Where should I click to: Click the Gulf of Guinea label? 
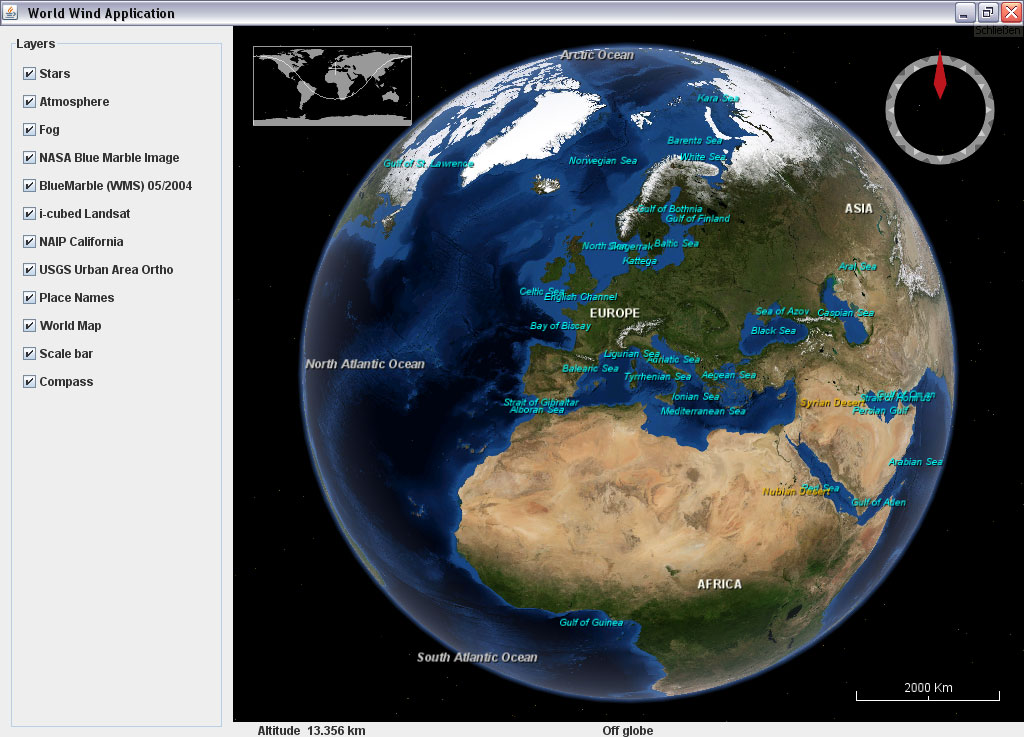point(591,623)
